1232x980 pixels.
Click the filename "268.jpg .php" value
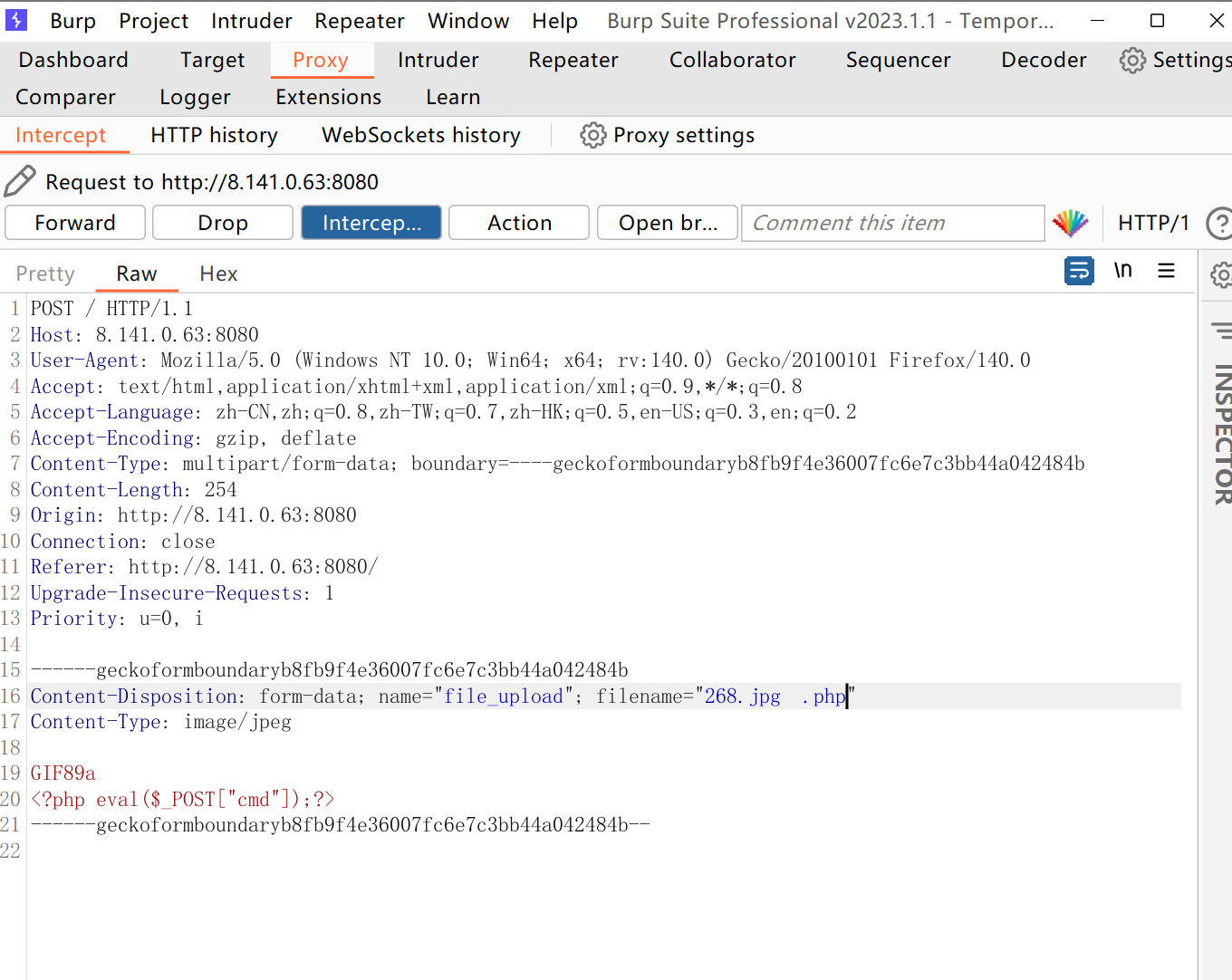(775, 697)
